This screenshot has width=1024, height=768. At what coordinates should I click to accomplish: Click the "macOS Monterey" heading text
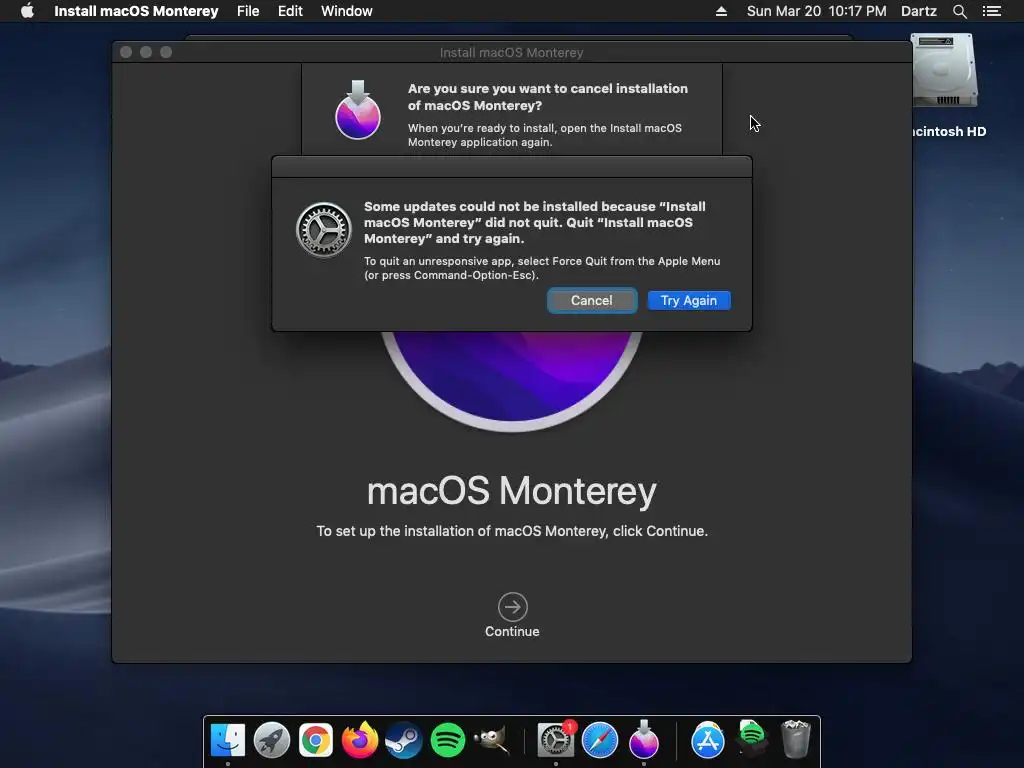coord(512,490)
